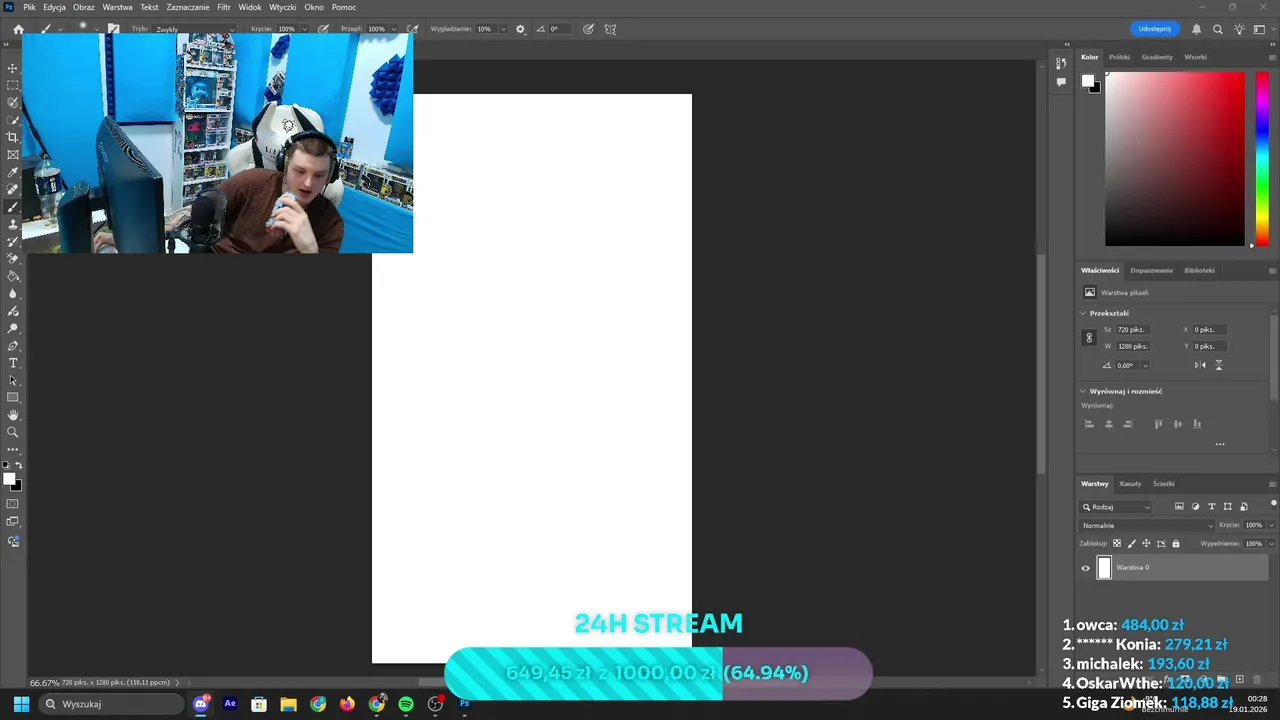Open Windows Start button
The image size is (1280, 720).
click(21, 704)
